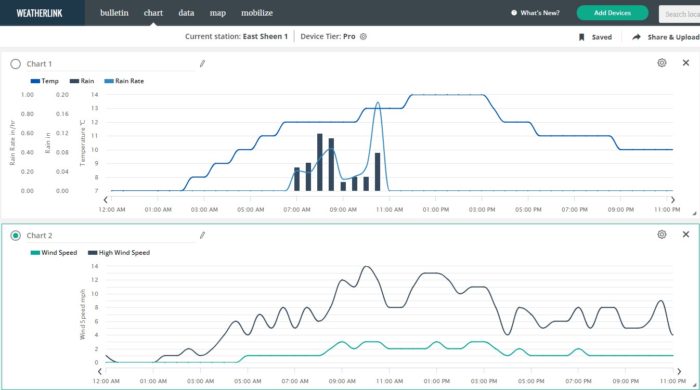Edit Chart 2 name with pencil icon
The width and height of the screenshot is (700, 390).
pos(202,235)
